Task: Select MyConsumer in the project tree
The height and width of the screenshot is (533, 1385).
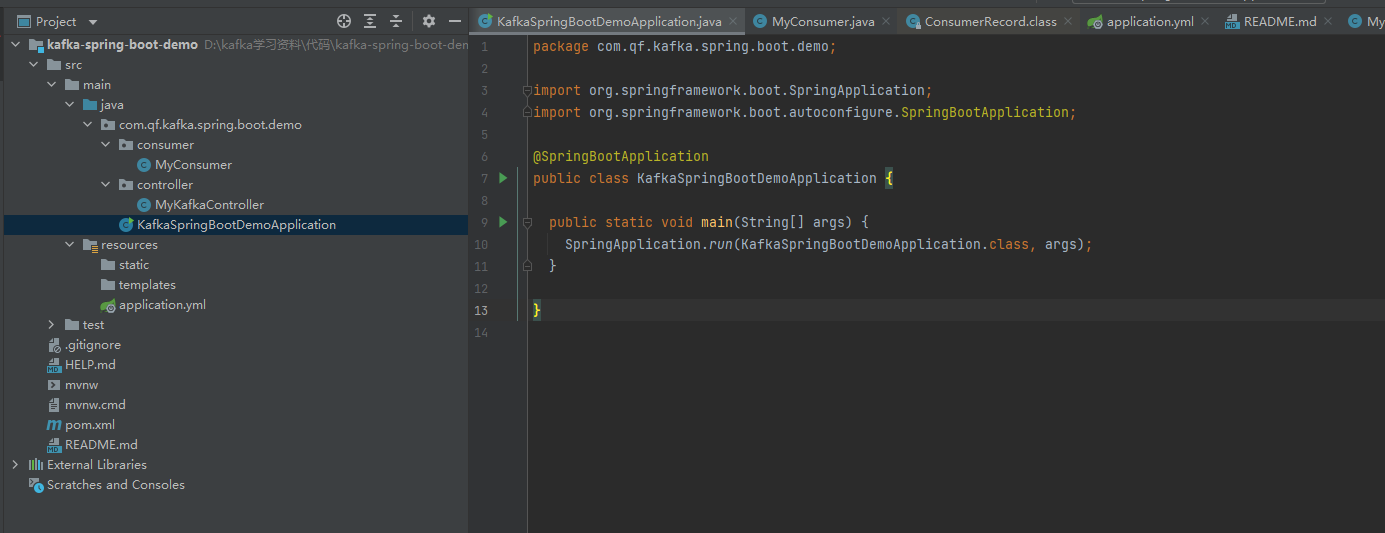Action: (193, 165)
